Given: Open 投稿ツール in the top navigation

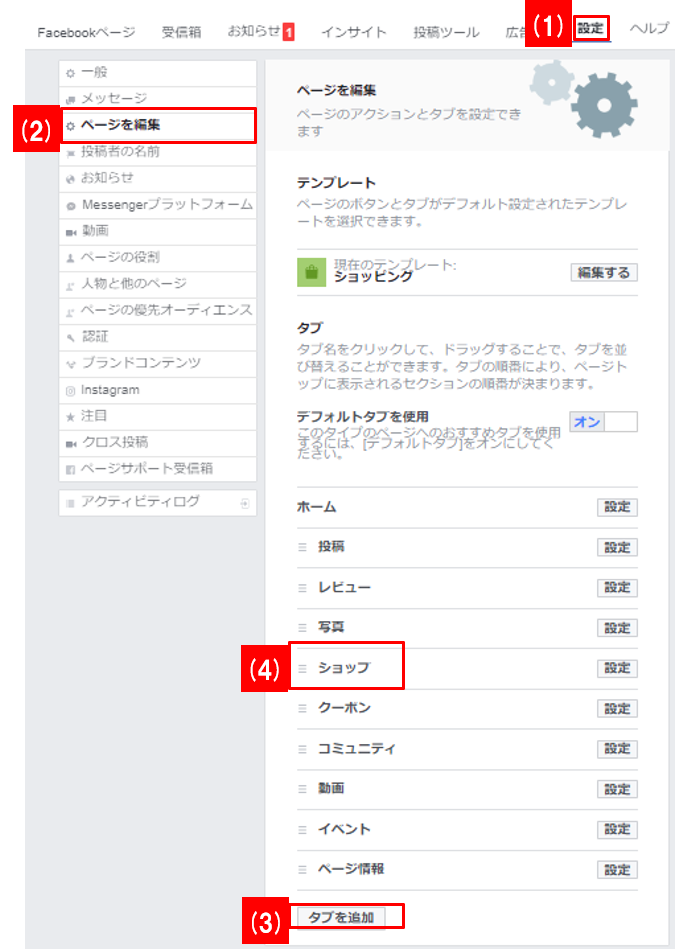Looking at the screenshot, I should [x=446, y=32].
